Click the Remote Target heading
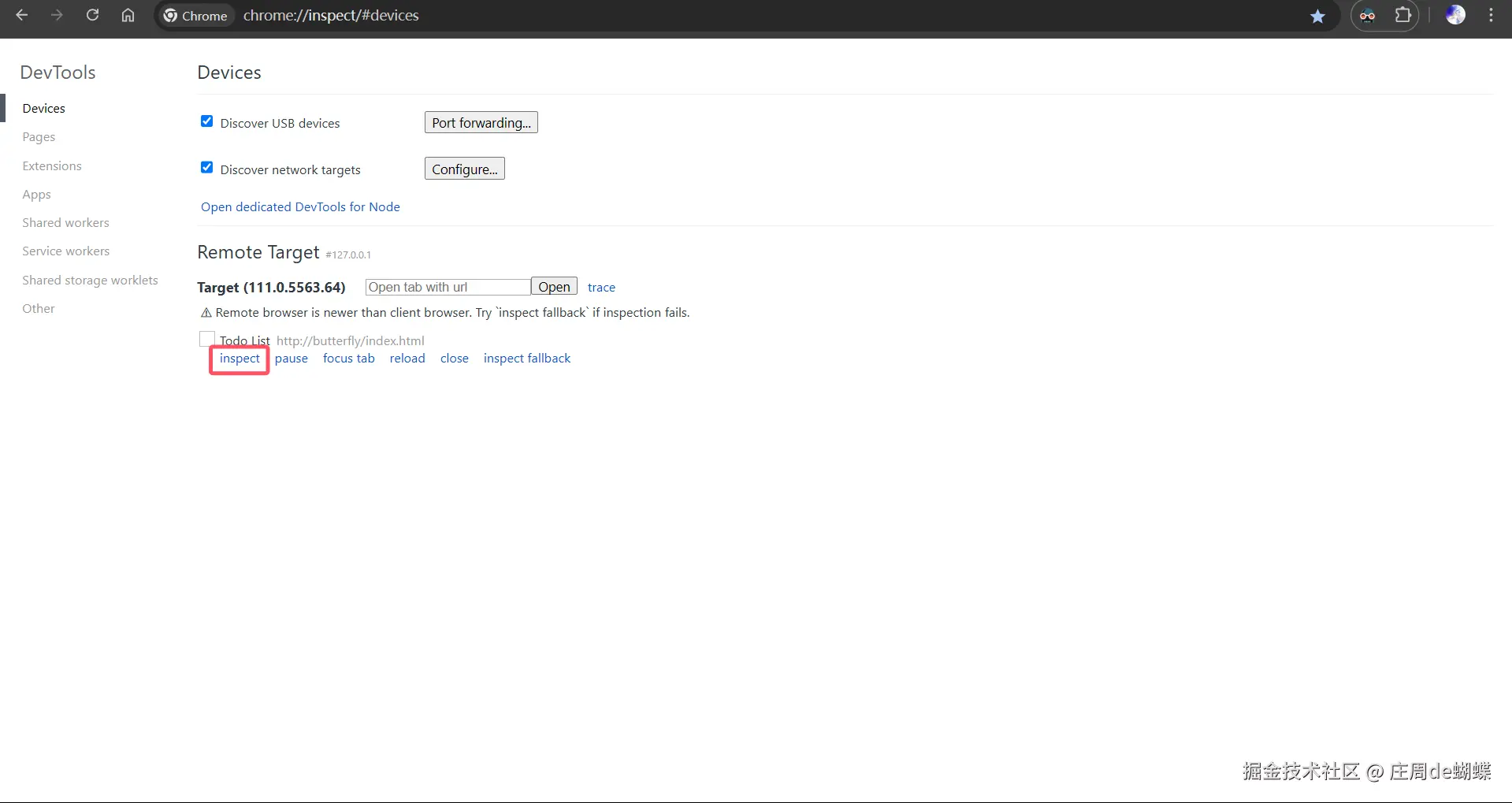Screen dimensions: 1512x803 pyautogui.click(x=258, y=252)
